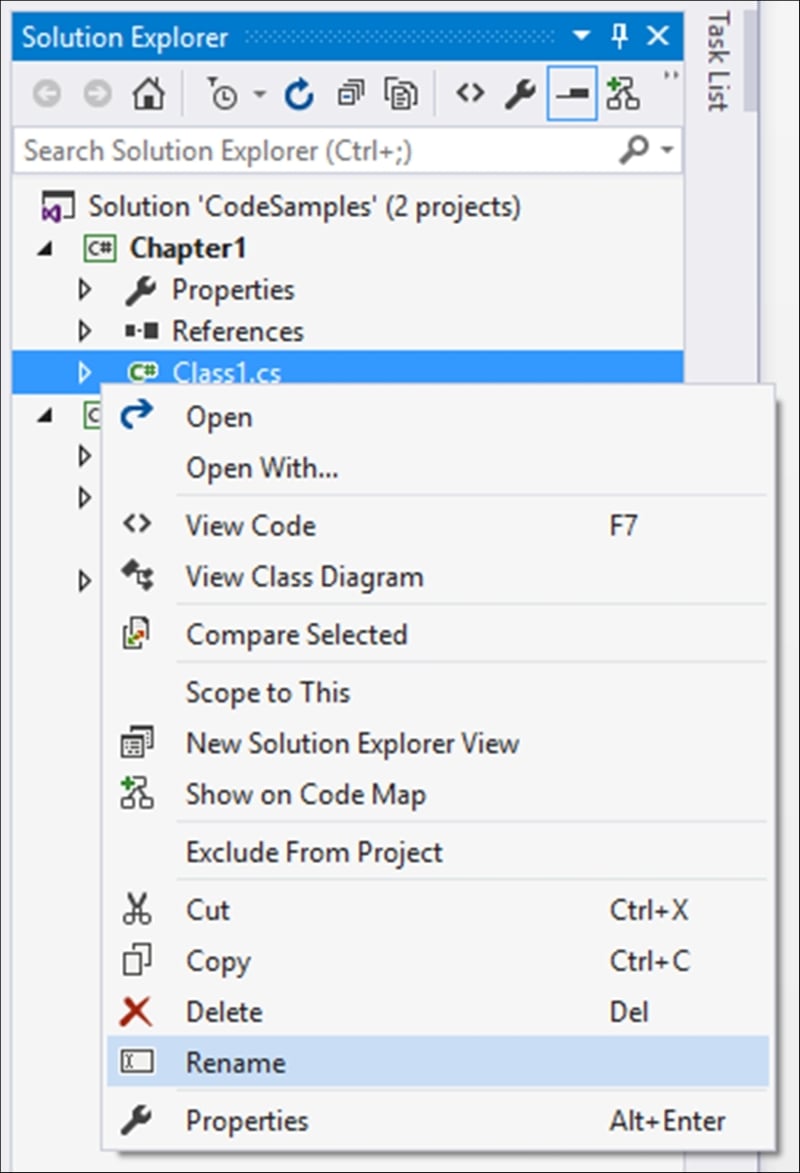The width and height of the screenshot is (800, 1173).
Task: Select Delete in the context menu
Action: coord(224,1012)
